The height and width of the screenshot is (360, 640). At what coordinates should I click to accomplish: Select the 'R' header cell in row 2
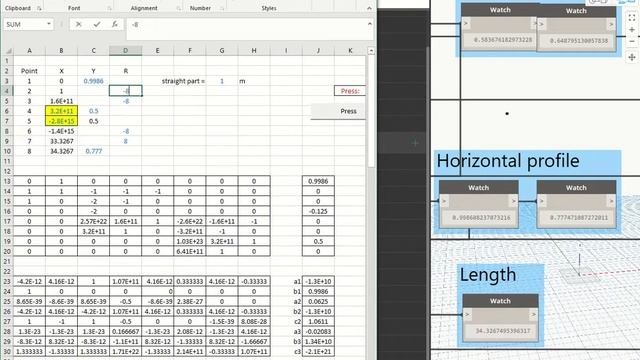coord(125,71)
